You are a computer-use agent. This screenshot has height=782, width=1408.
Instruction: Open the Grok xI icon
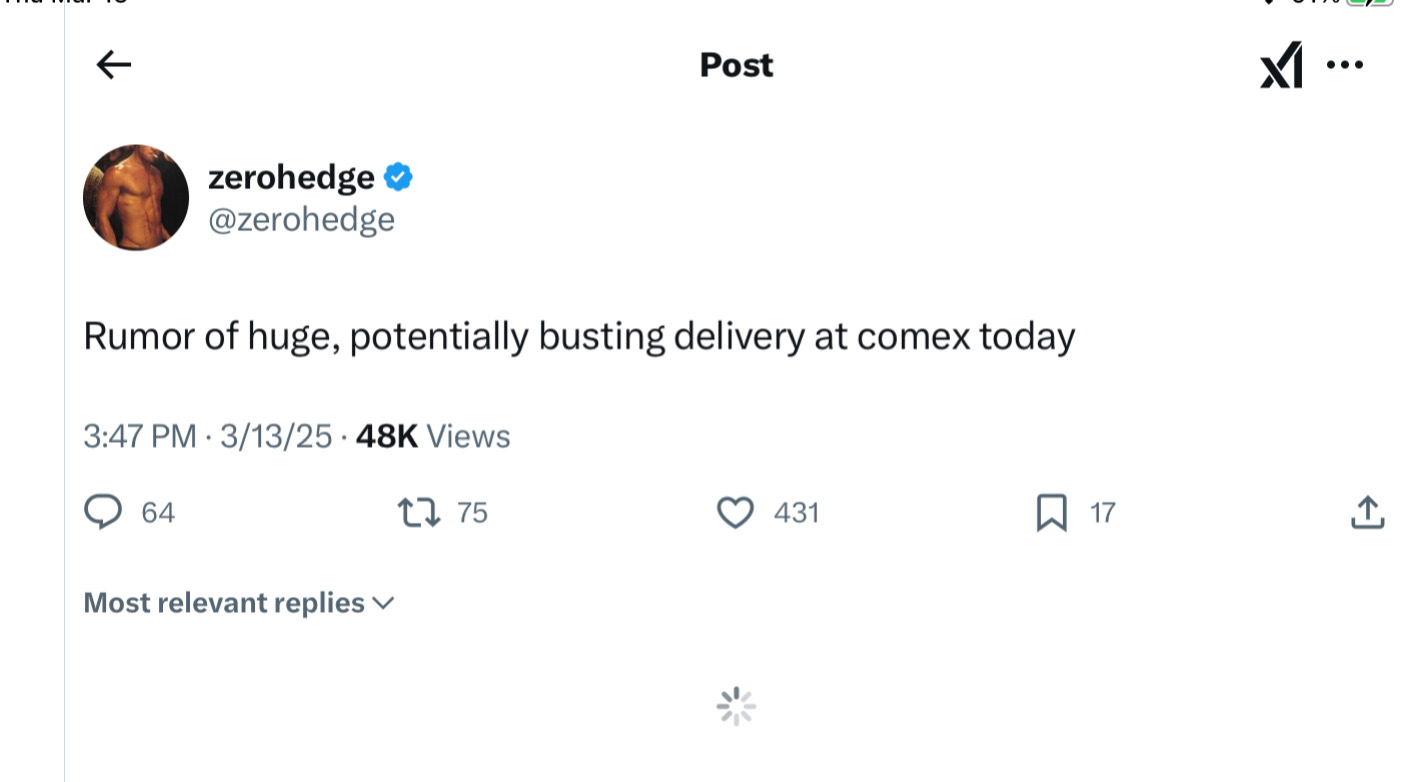coord(1281,65)
